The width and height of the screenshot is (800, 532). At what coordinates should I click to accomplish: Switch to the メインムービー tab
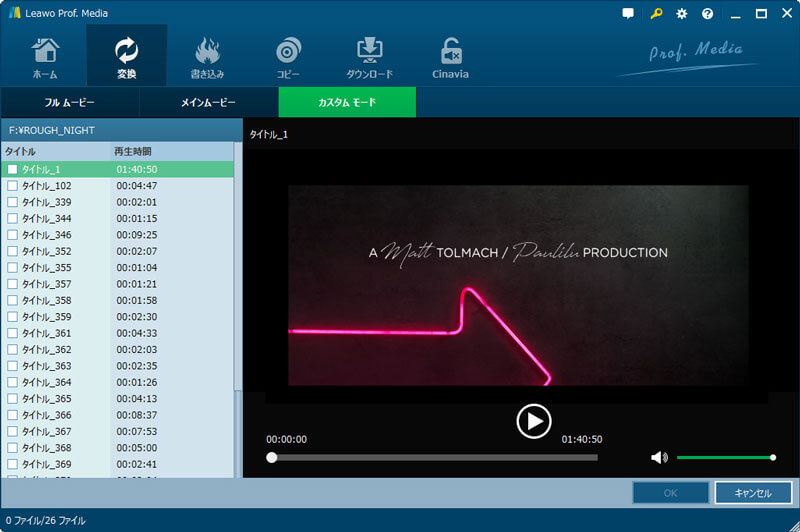(x=208, y=103)
